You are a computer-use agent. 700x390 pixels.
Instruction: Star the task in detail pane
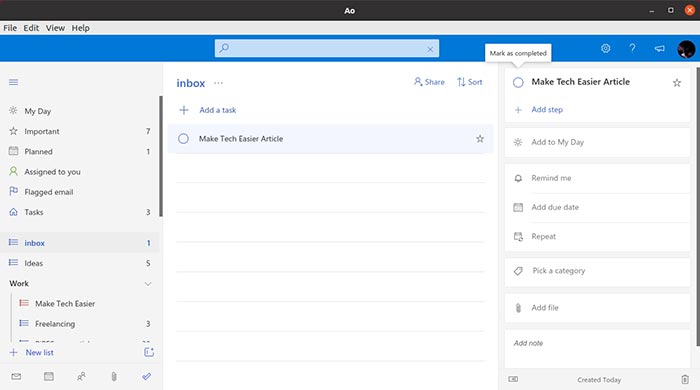[677, 83]
